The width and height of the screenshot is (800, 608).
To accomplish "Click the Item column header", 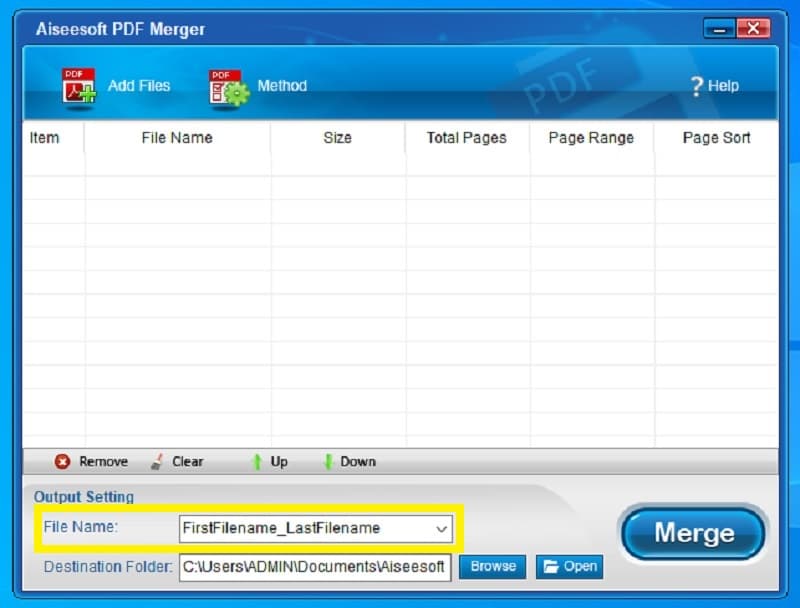I will coord(45,138).
